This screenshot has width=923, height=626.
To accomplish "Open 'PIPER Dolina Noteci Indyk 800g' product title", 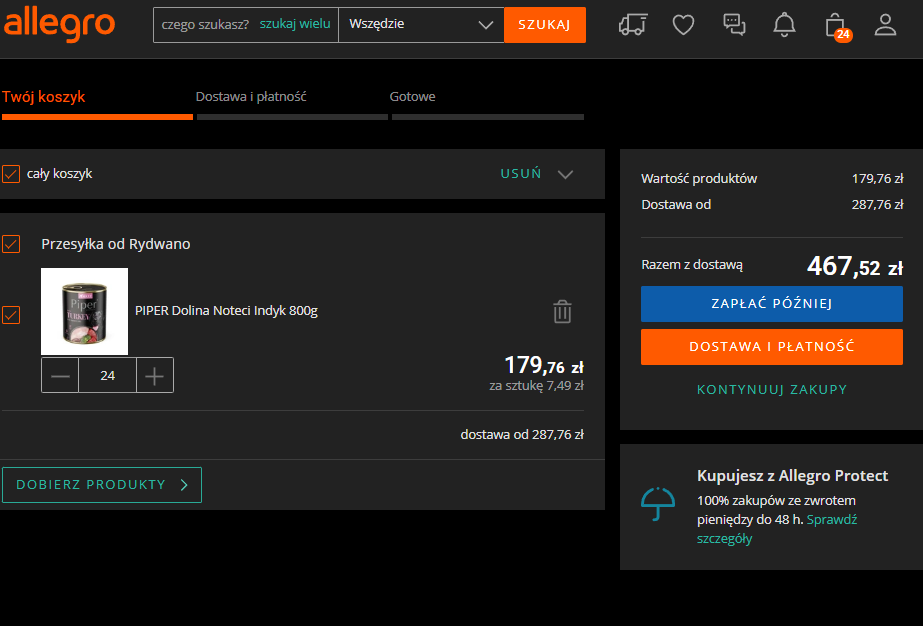I will 227,311.
